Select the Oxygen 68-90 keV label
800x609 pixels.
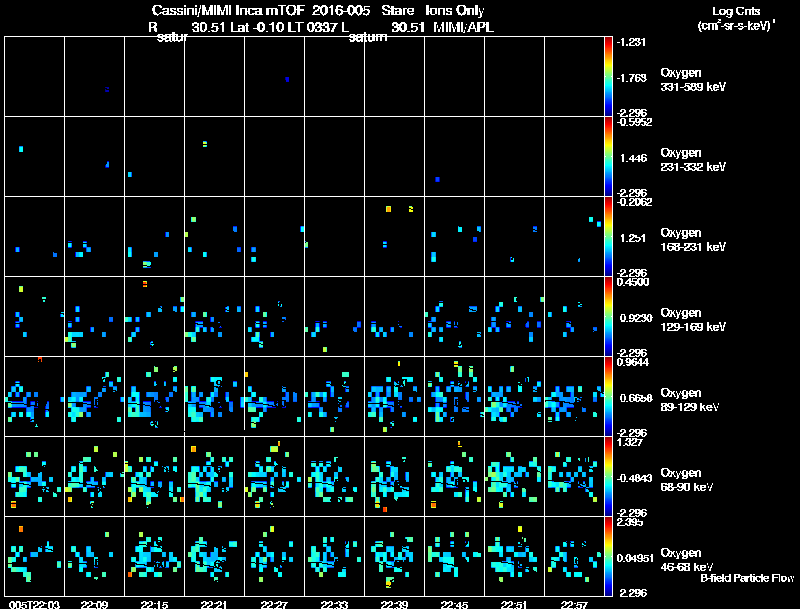(687, 479)
